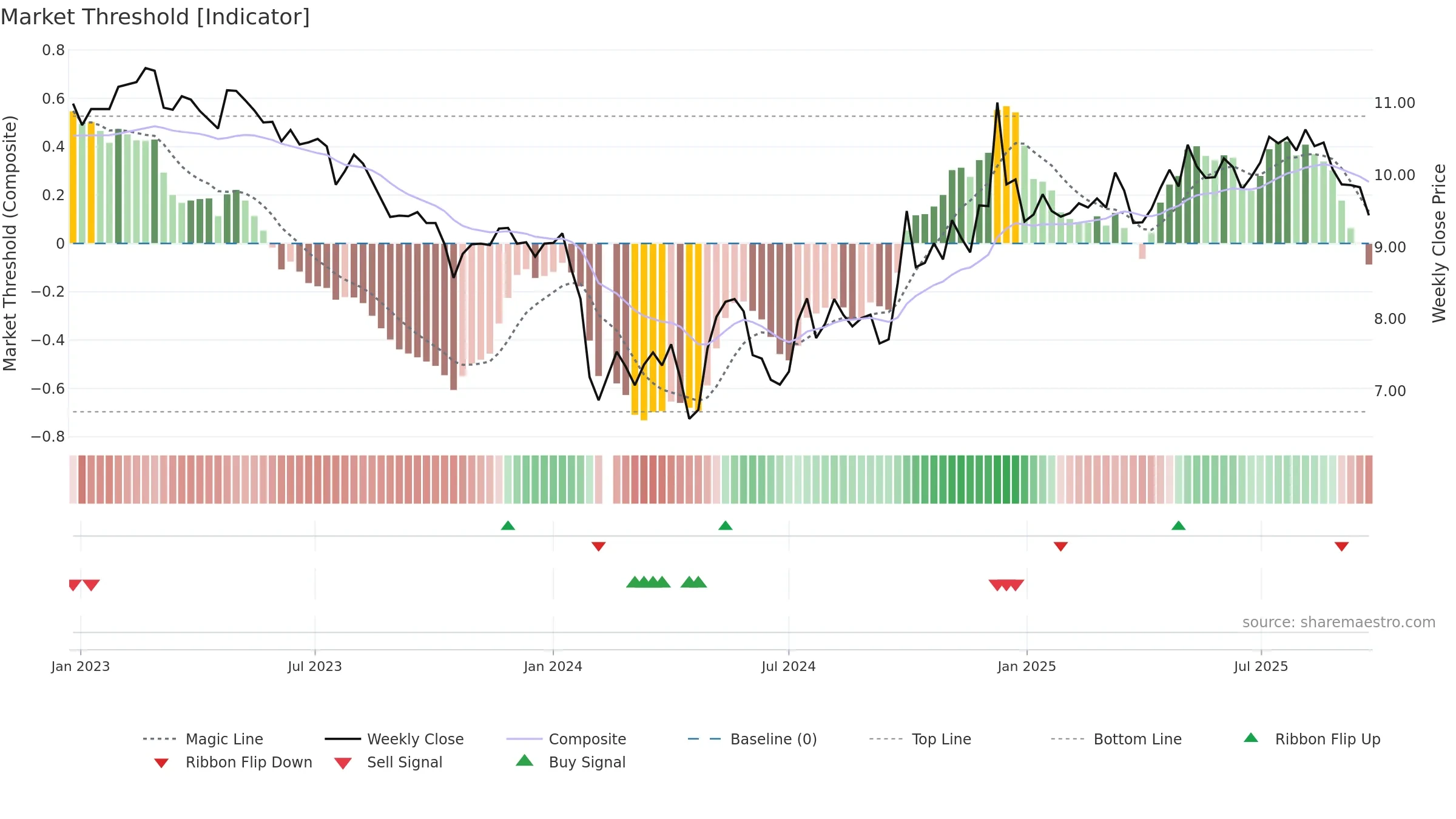Toggle the Weekly Close legend entry
The width and height of the screenshot is (1456, 819).
(394, 739)
